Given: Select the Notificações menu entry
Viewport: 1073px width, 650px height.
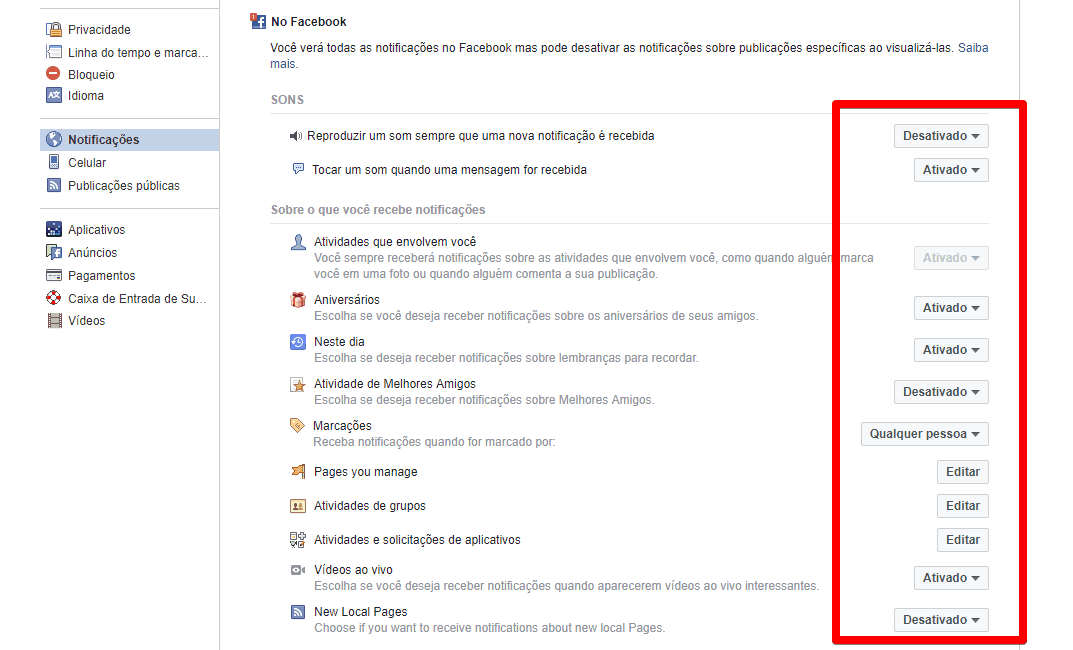Looking at the screenshot, I should coord(129,140).
